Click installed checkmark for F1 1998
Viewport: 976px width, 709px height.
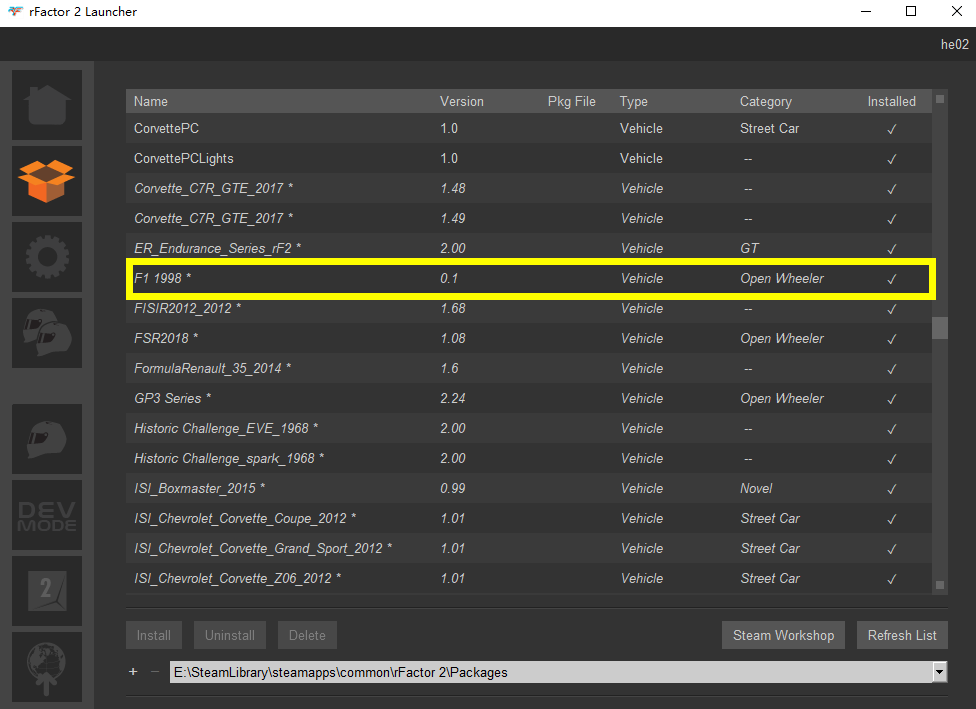pyautogui.click(x=891, y=279)
